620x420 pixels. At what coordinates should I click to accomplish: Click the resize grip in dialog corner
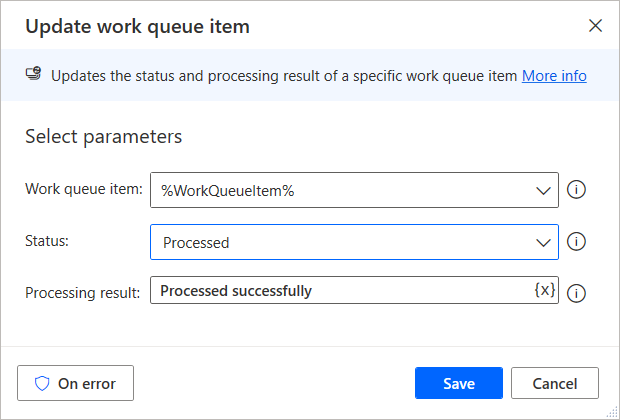point(612,412)
